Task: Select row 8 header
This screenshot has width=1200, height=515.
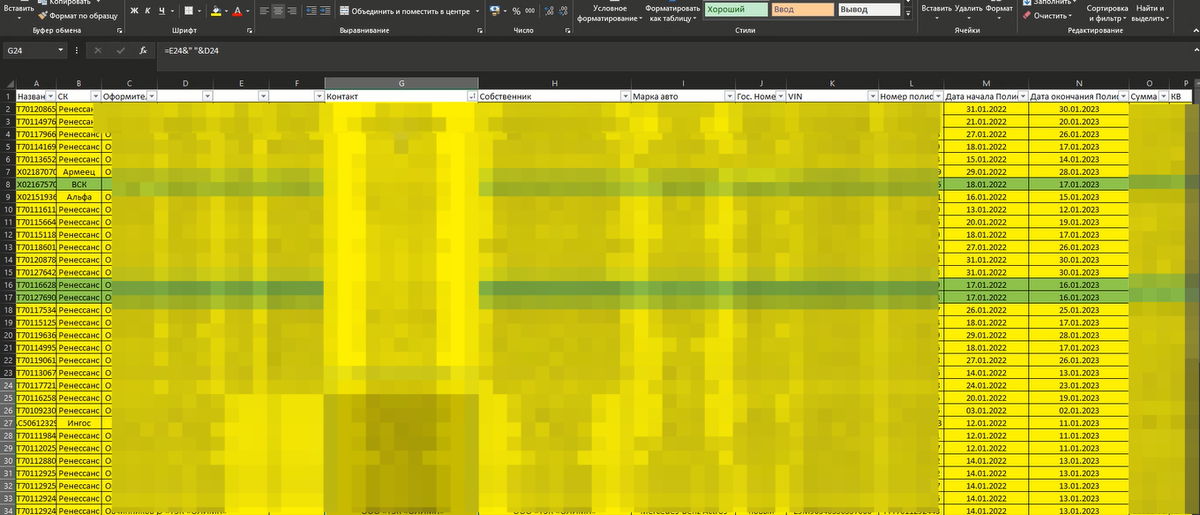Action: (x=8, y=185)
